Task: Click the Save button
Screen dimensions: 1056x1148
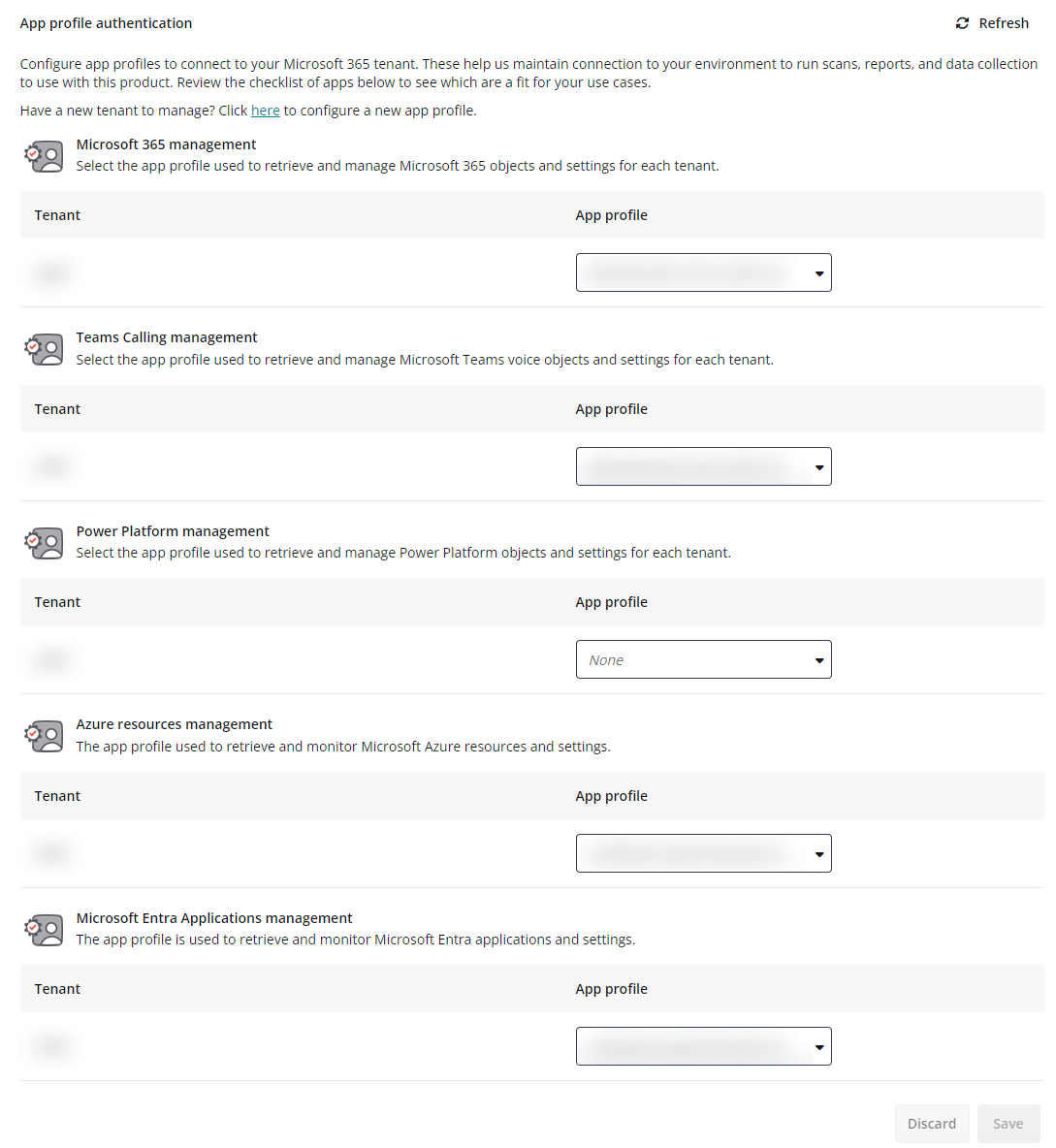Action: point(1008,1123)
